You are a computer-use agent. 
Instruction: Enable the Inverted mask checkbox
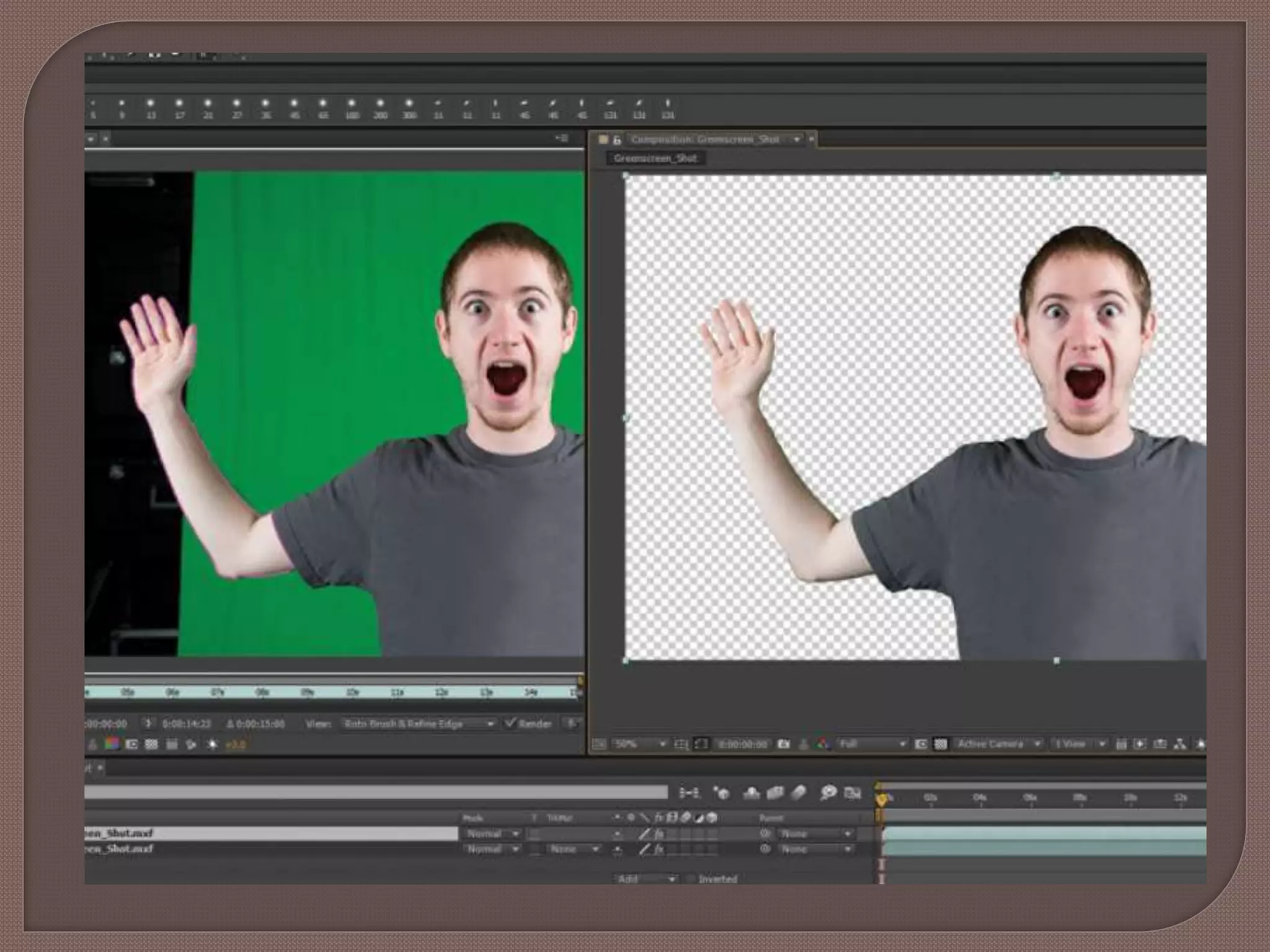tap(691, 879)
